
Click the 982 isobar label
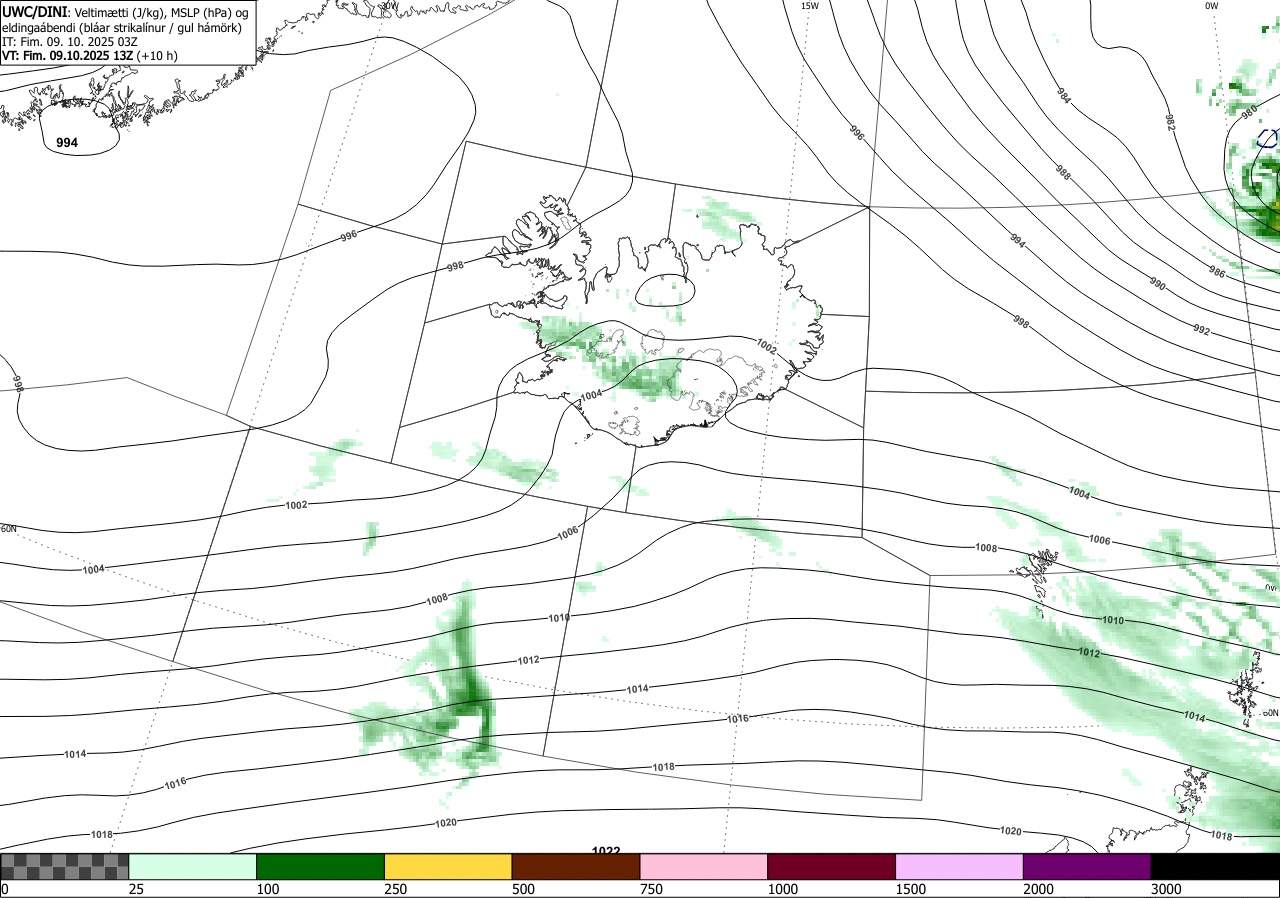1170,122
